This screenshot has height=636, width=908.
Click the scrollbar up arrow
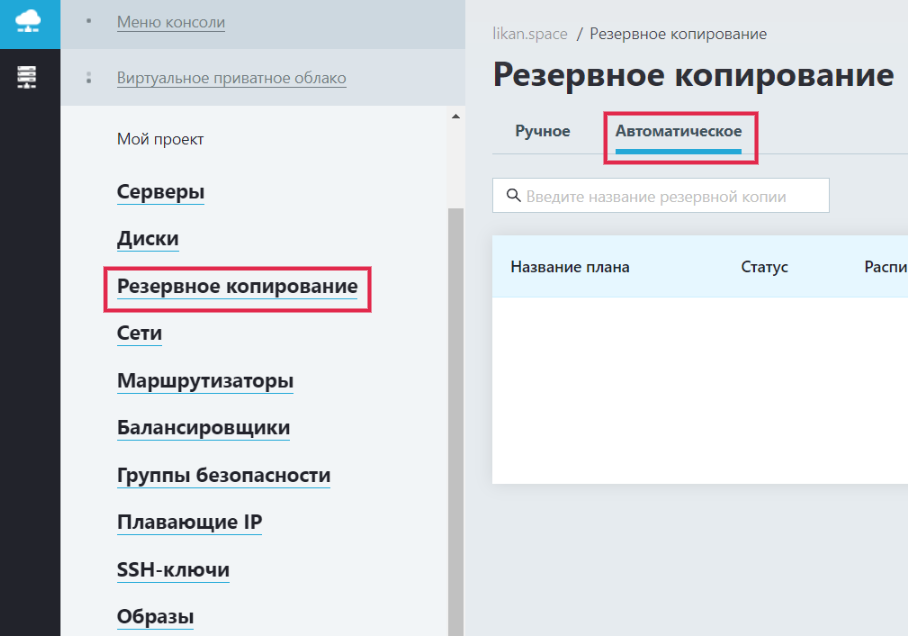(x=456, y=116)
